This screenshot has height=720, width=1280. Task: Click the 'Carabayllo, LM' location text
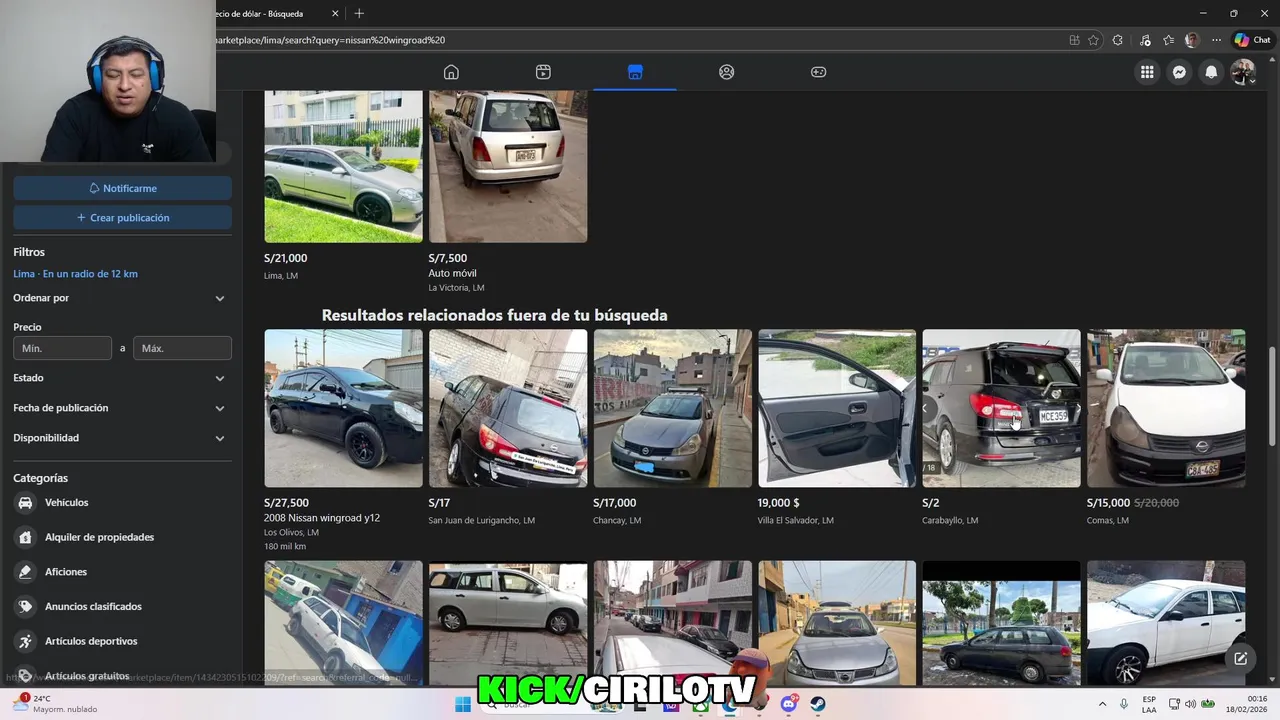pyautogui.click(x=950, y=520)
